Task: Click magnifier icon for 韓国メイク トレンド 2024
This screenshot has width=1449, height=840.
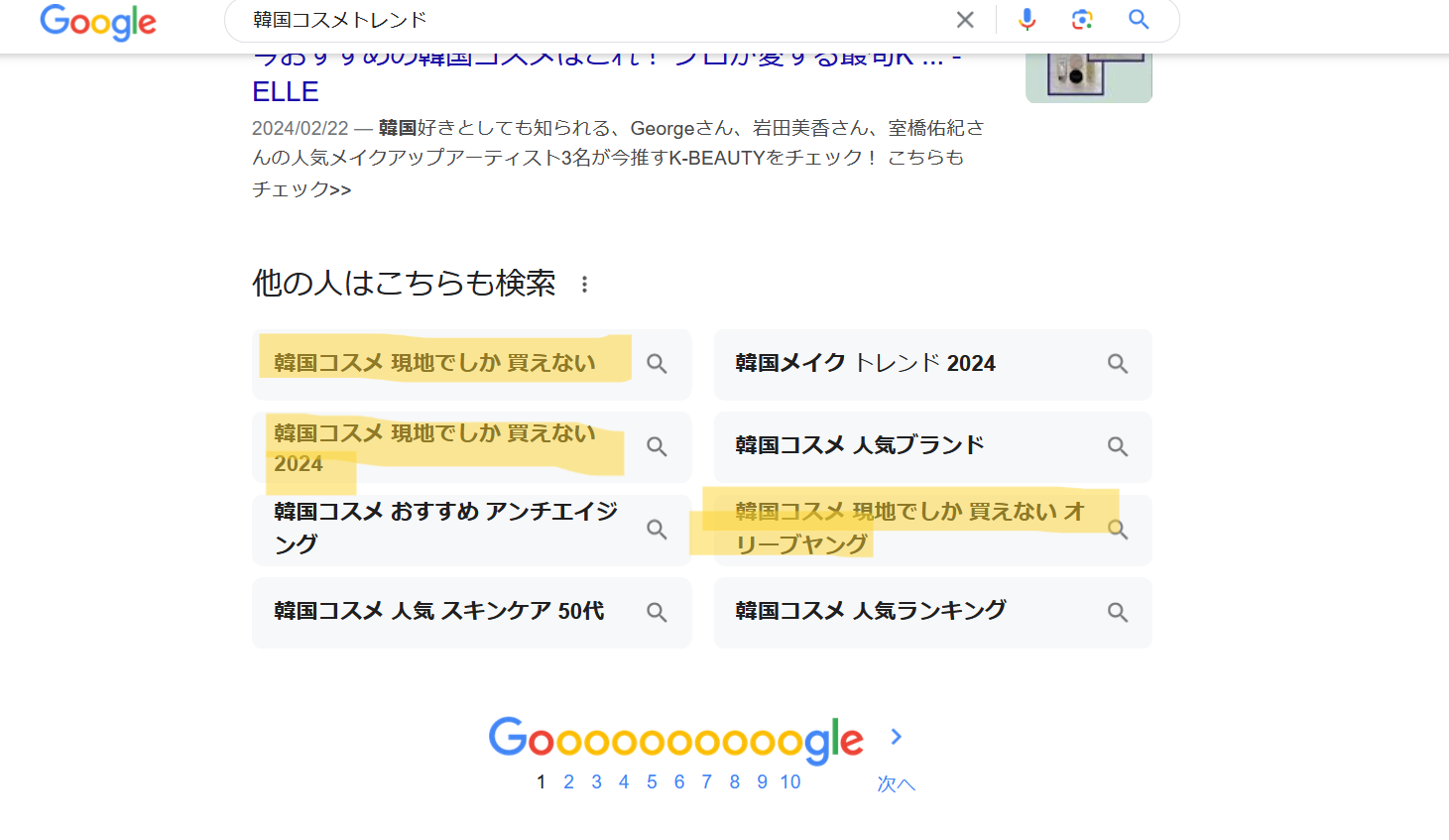Action: (x=1118, y=364)
